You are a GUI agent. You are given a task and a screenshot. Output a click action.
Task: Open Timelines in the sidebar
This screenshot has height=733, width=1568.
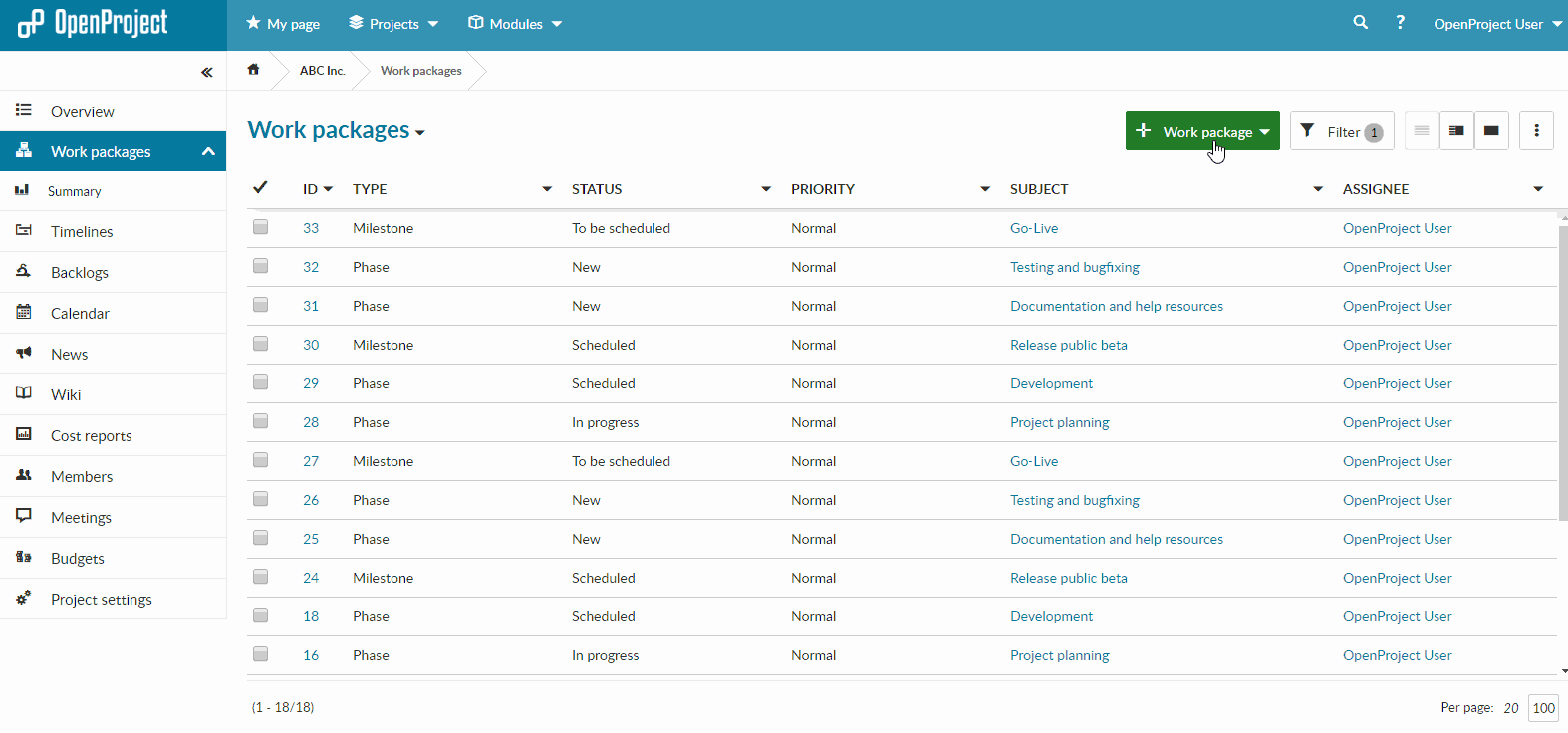(82, 232)
